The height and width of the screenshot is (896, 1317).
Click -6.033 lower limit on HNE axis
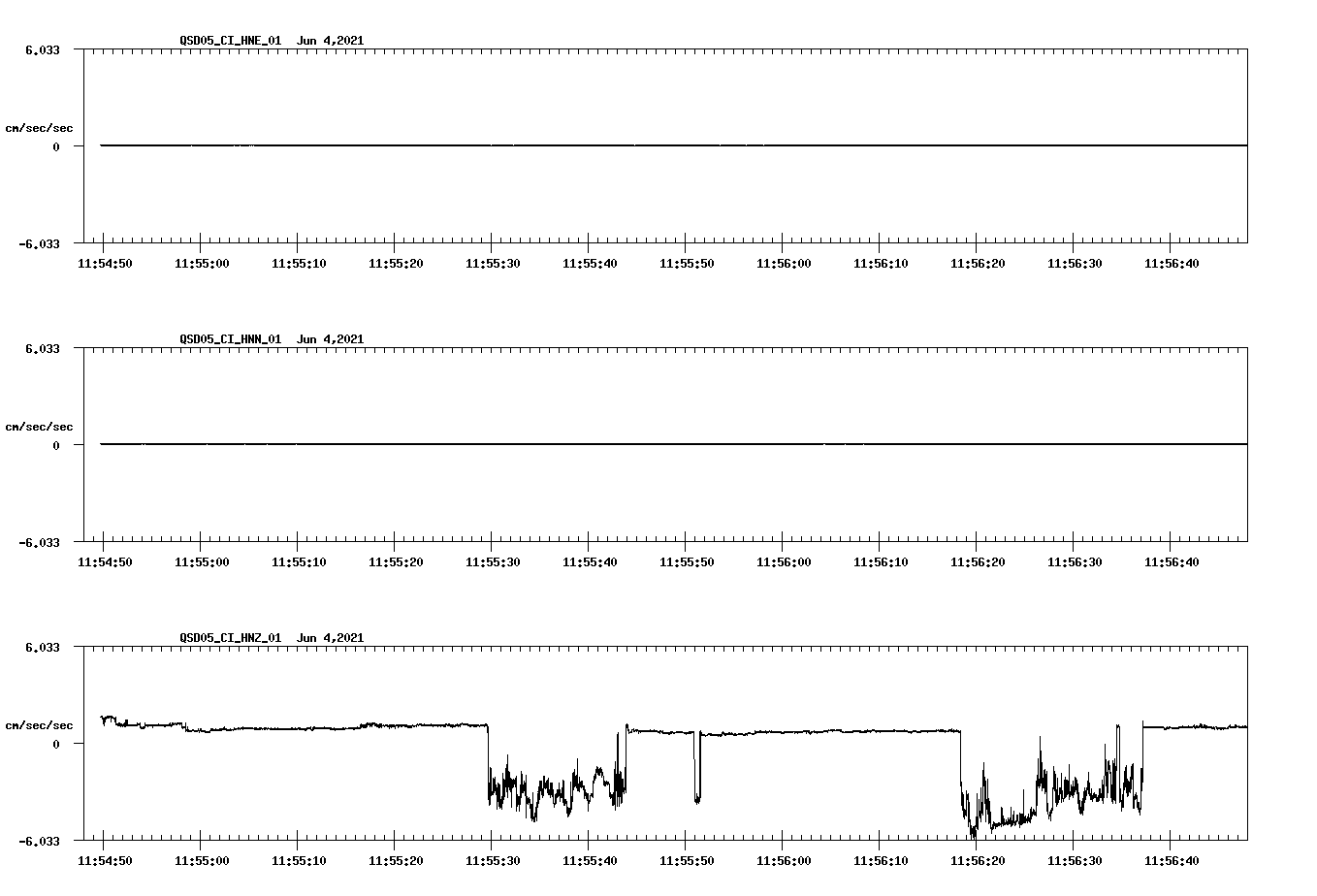point(39,244)
